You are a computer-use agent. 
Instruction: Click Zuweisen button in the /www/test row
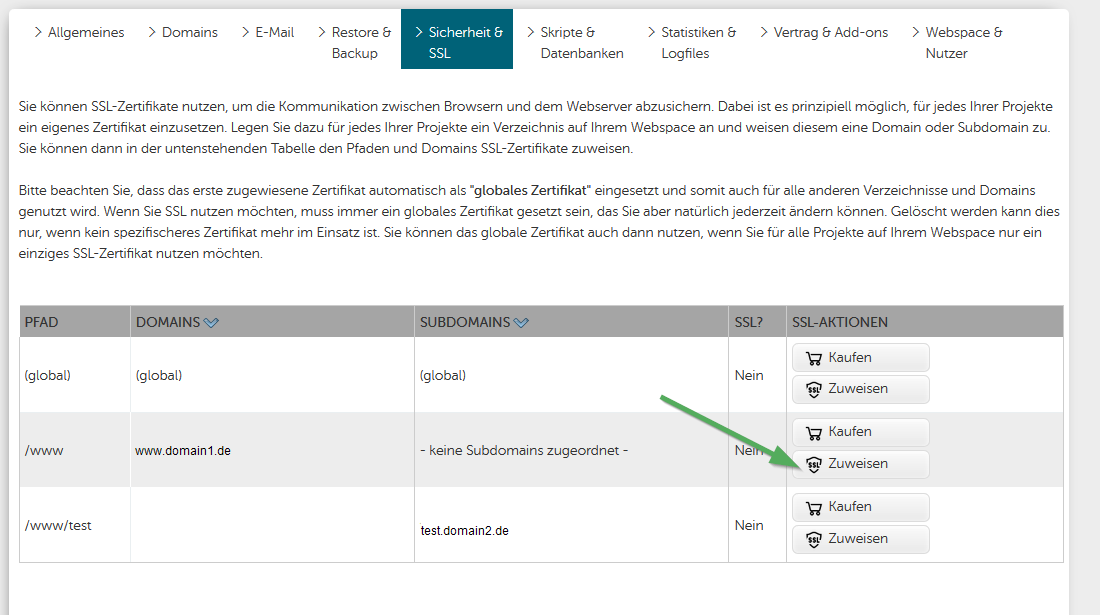(861, 539)
